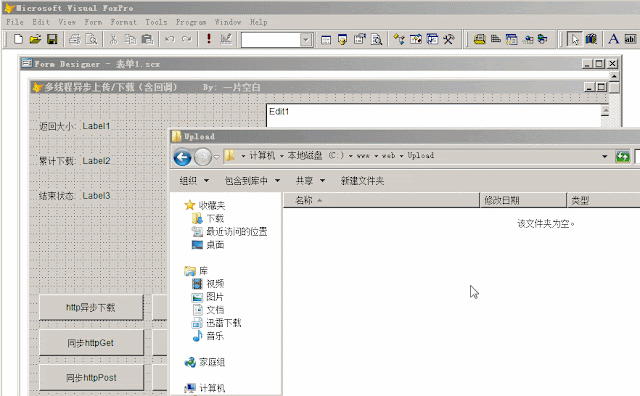The height and width of the screenshot is (396, 640).
Task: Click the New file toolbar icon
Action: 18,39
